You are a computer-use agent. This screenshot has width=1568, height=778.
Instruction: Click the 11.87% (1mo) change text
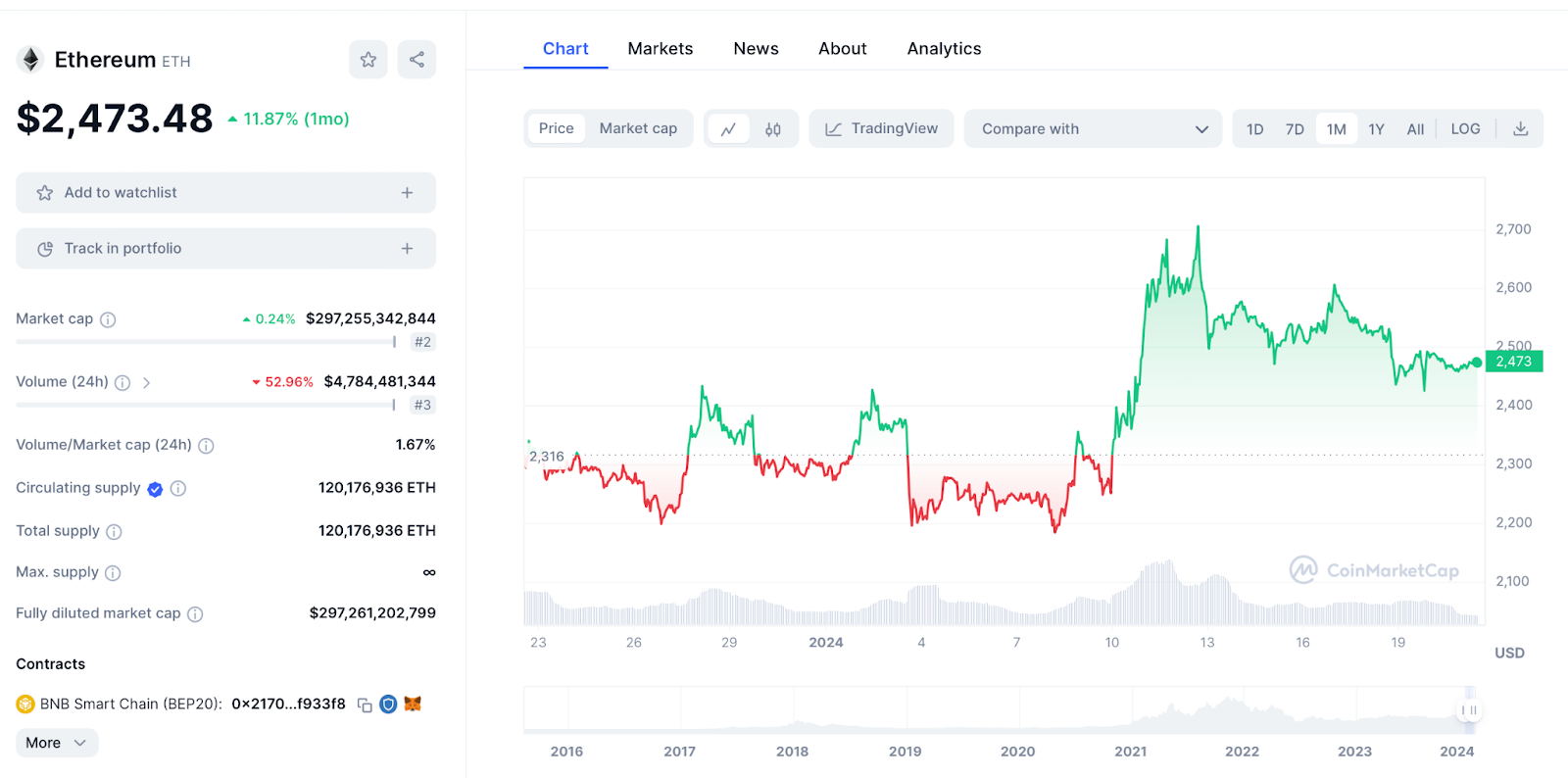[x=296, y=119]
